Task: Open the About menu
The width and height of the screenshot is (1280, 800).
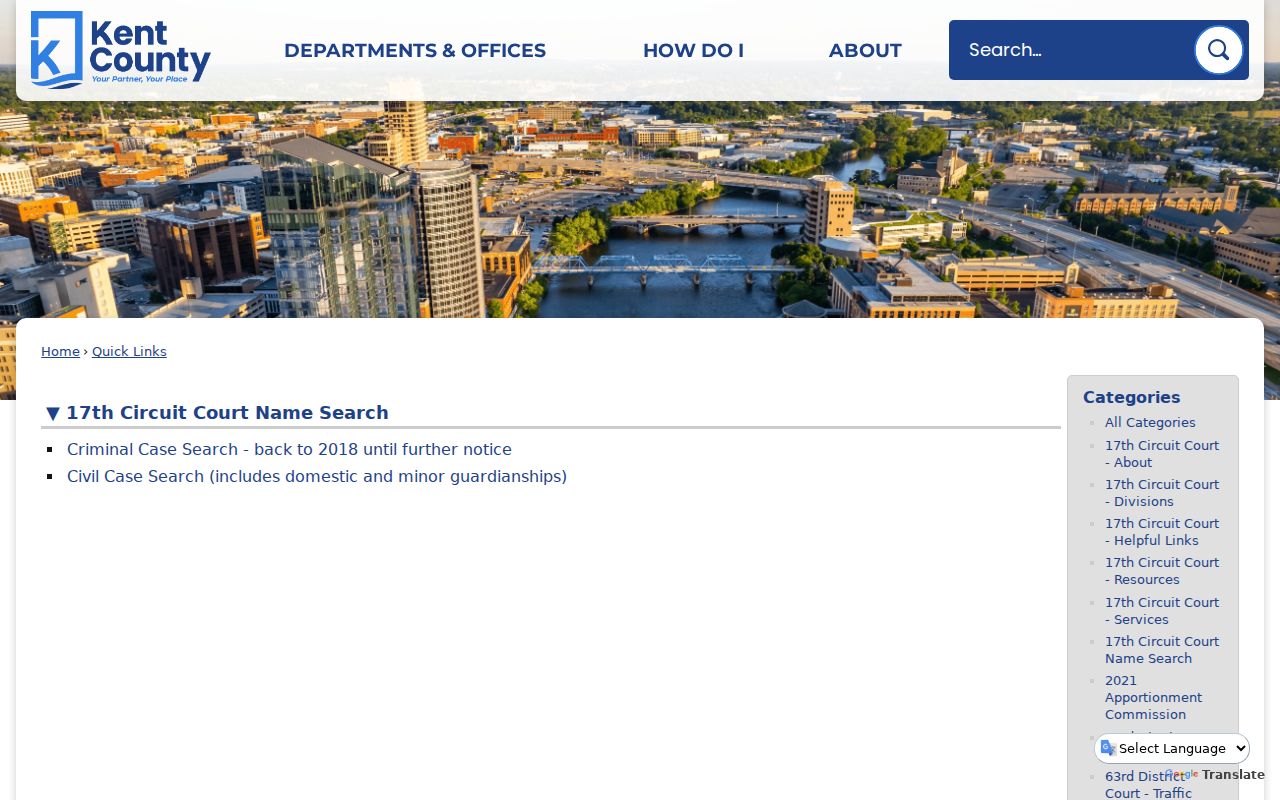Action: coord(865,50)
